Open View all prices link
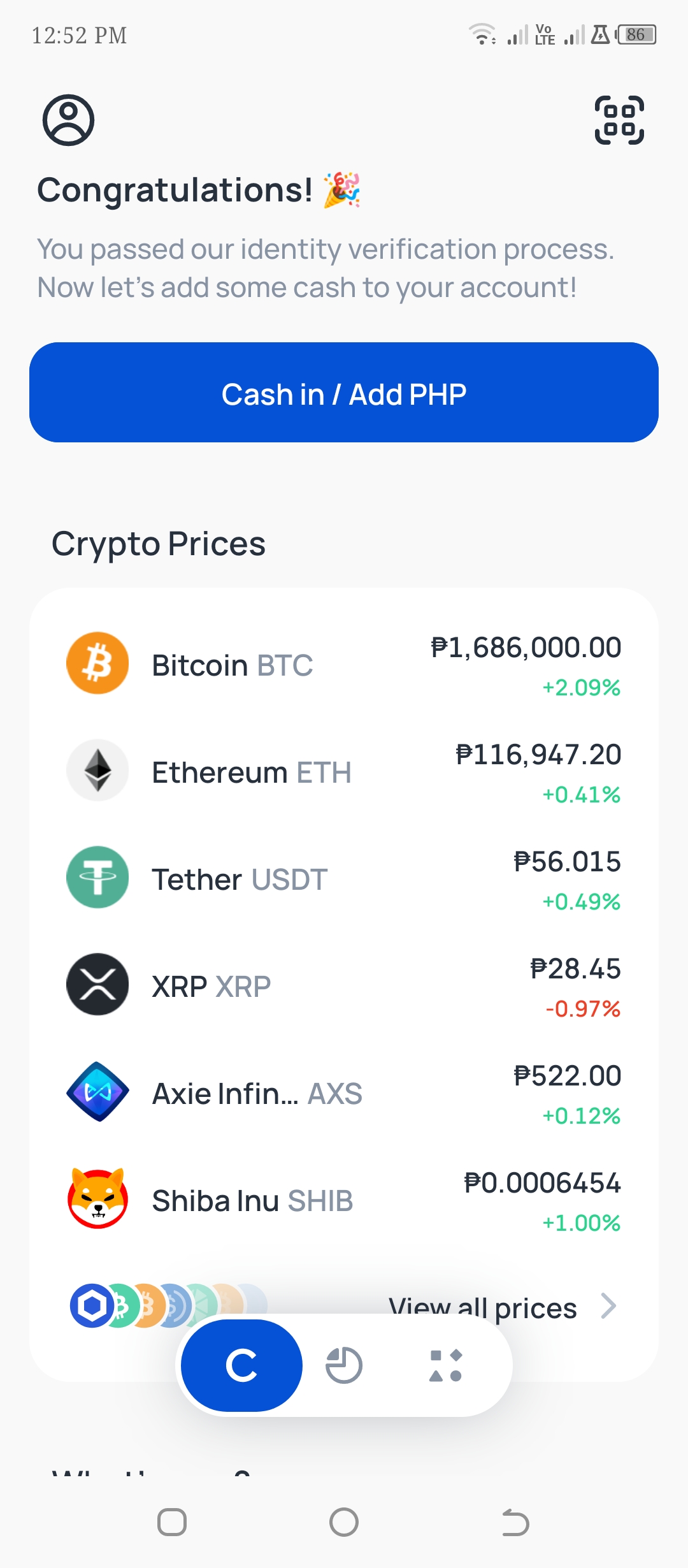This screenshot has height=1568, width=688. point(483,1307)
